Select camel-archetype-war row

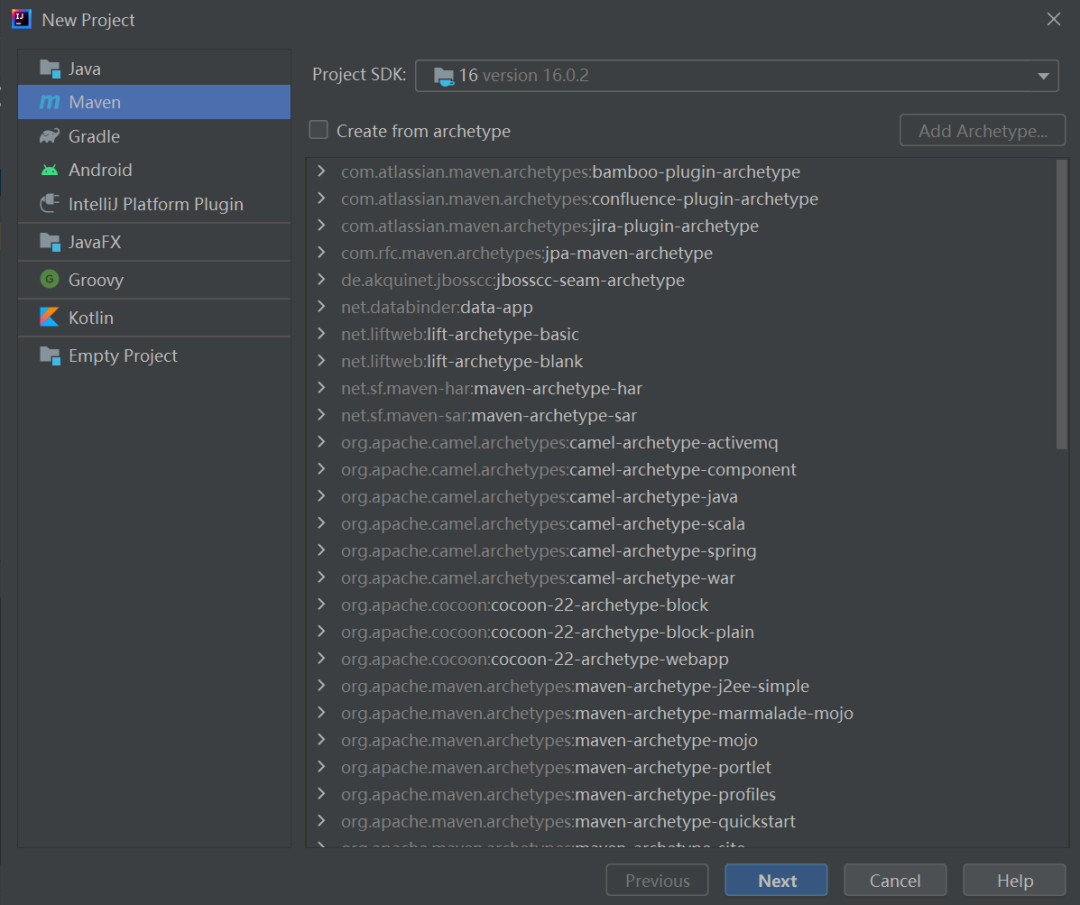tap(681, 578)
